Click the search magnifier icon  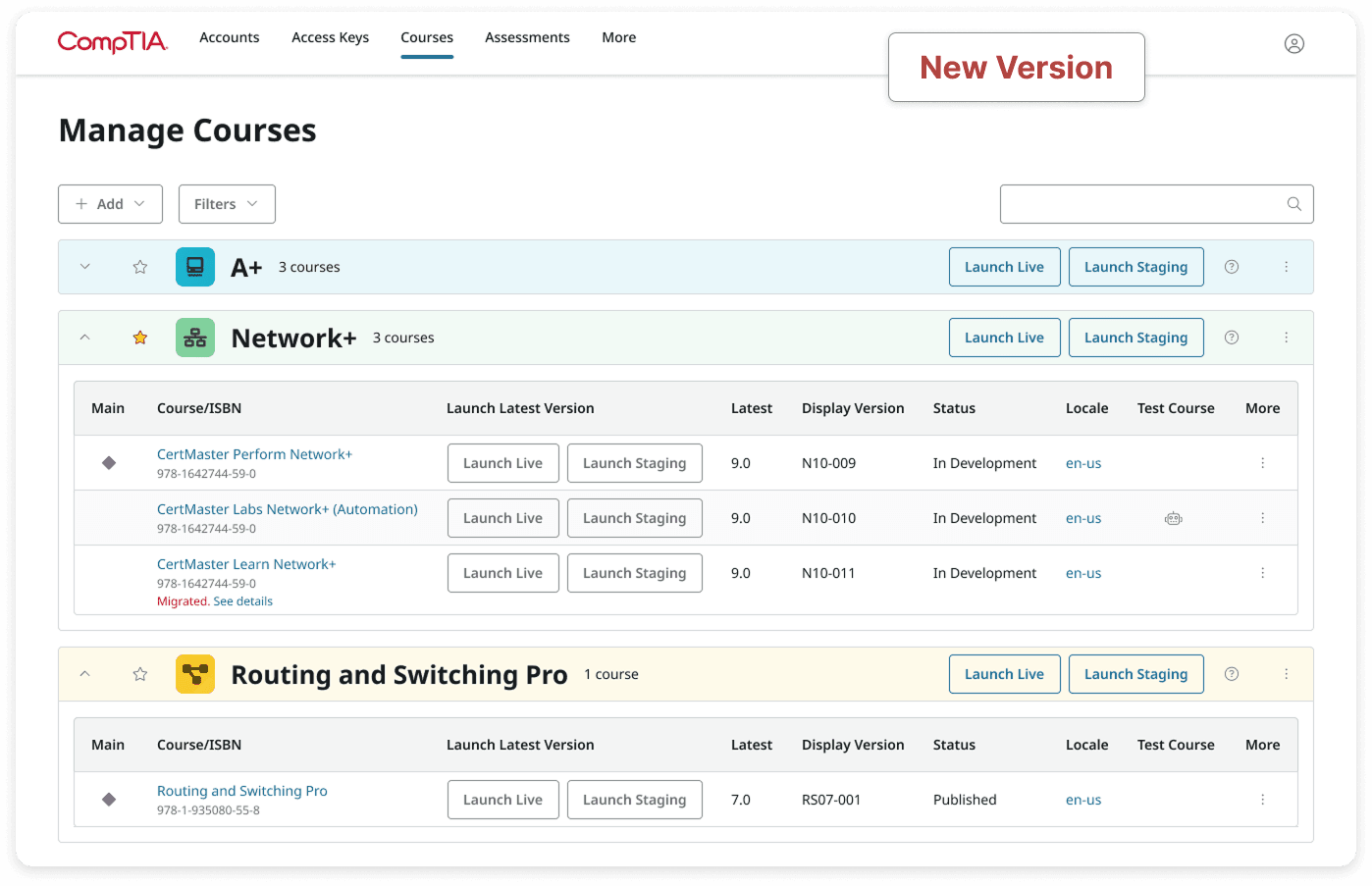click(1294, 204)
